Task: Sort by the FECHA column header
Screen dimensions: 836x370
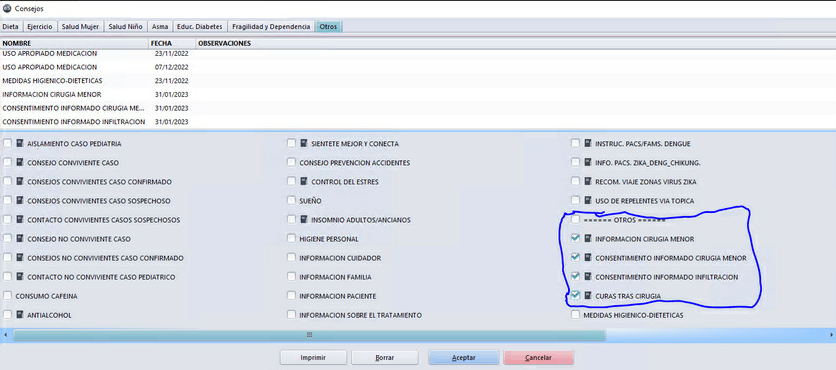Action: (x=172, y=43)
